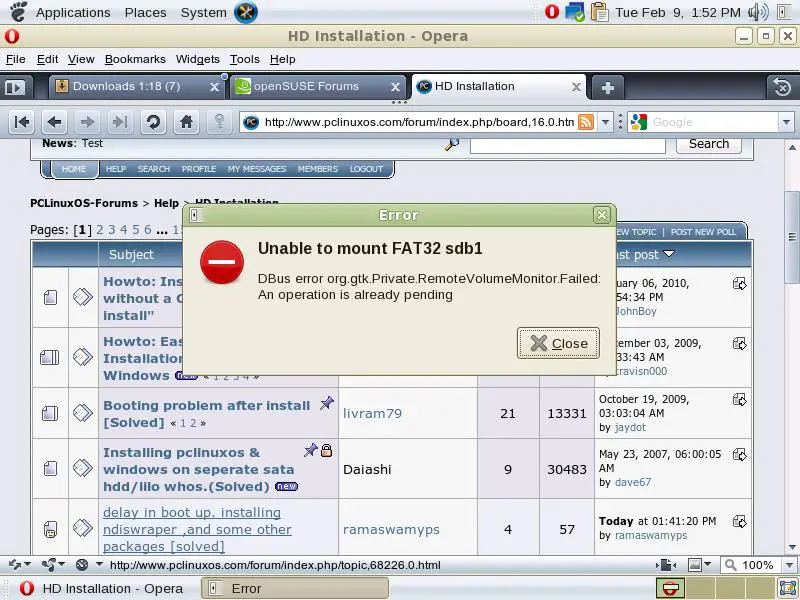Switch to the Downloads tab
The height and width of the screenshot is (600, 800).
[136, 86]
